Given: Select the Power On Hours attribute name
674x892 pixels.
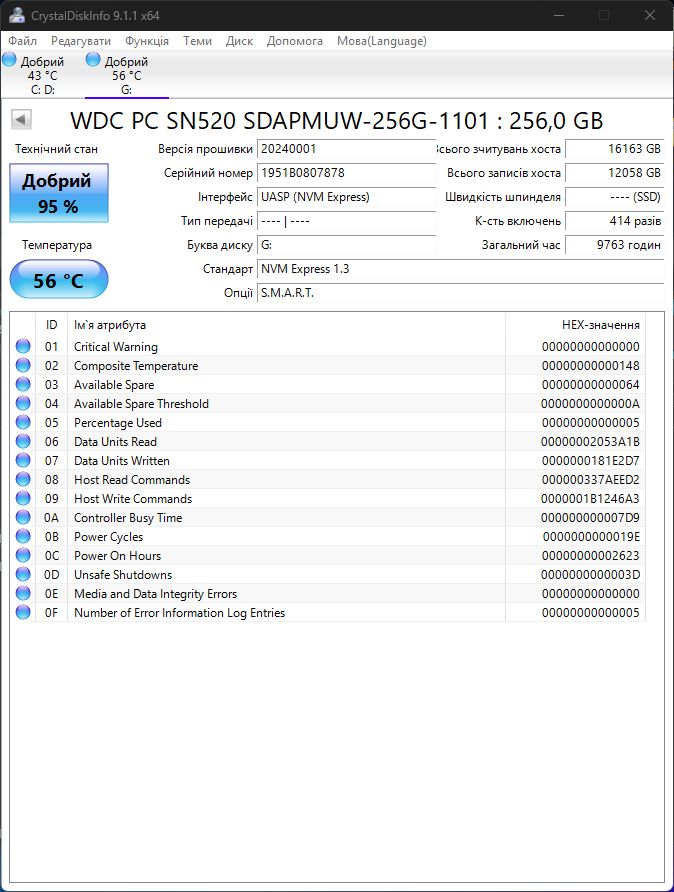Looking at the screenshot, I should tap(117, 556).
